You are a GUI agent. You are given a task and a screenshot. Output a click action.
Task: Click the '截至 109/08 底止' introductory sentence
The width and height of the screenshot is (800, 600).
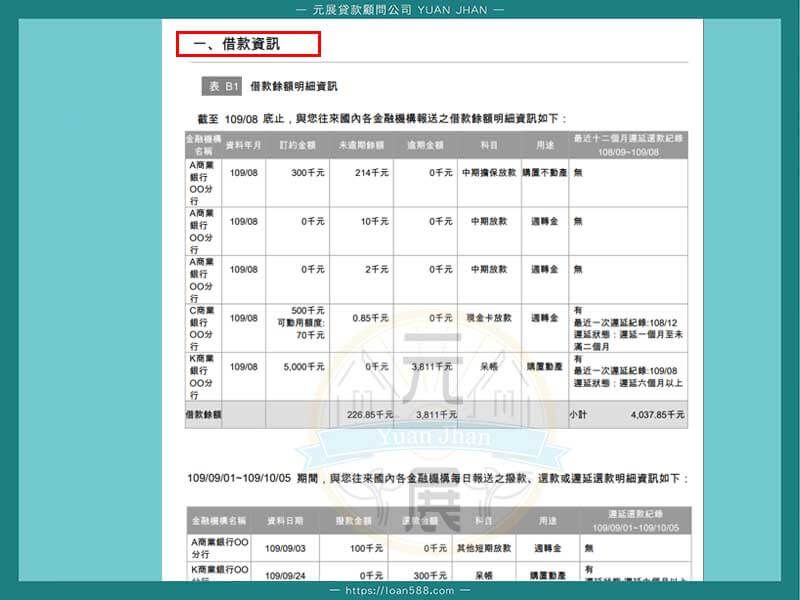click(382, 119)
